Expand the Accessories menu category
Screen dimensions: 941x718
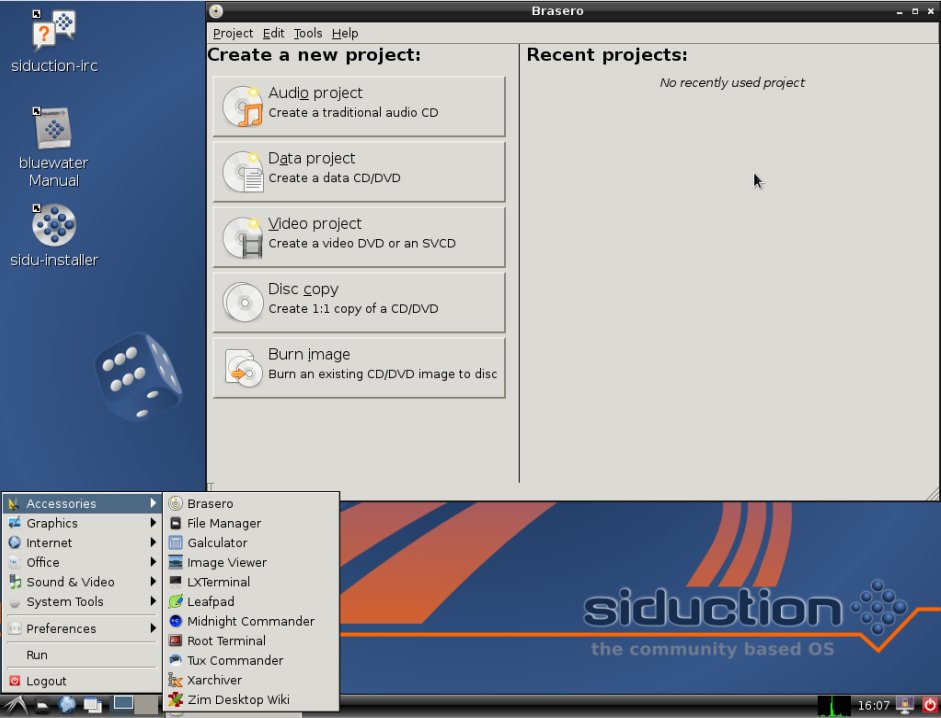(x=83, y=504)
